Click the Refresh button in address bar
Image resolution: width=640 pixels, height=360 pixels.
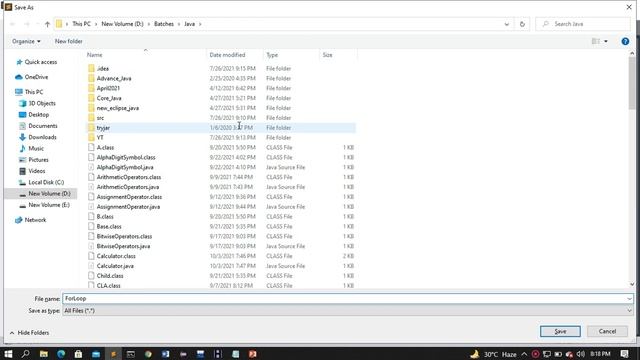coord(522,24)
